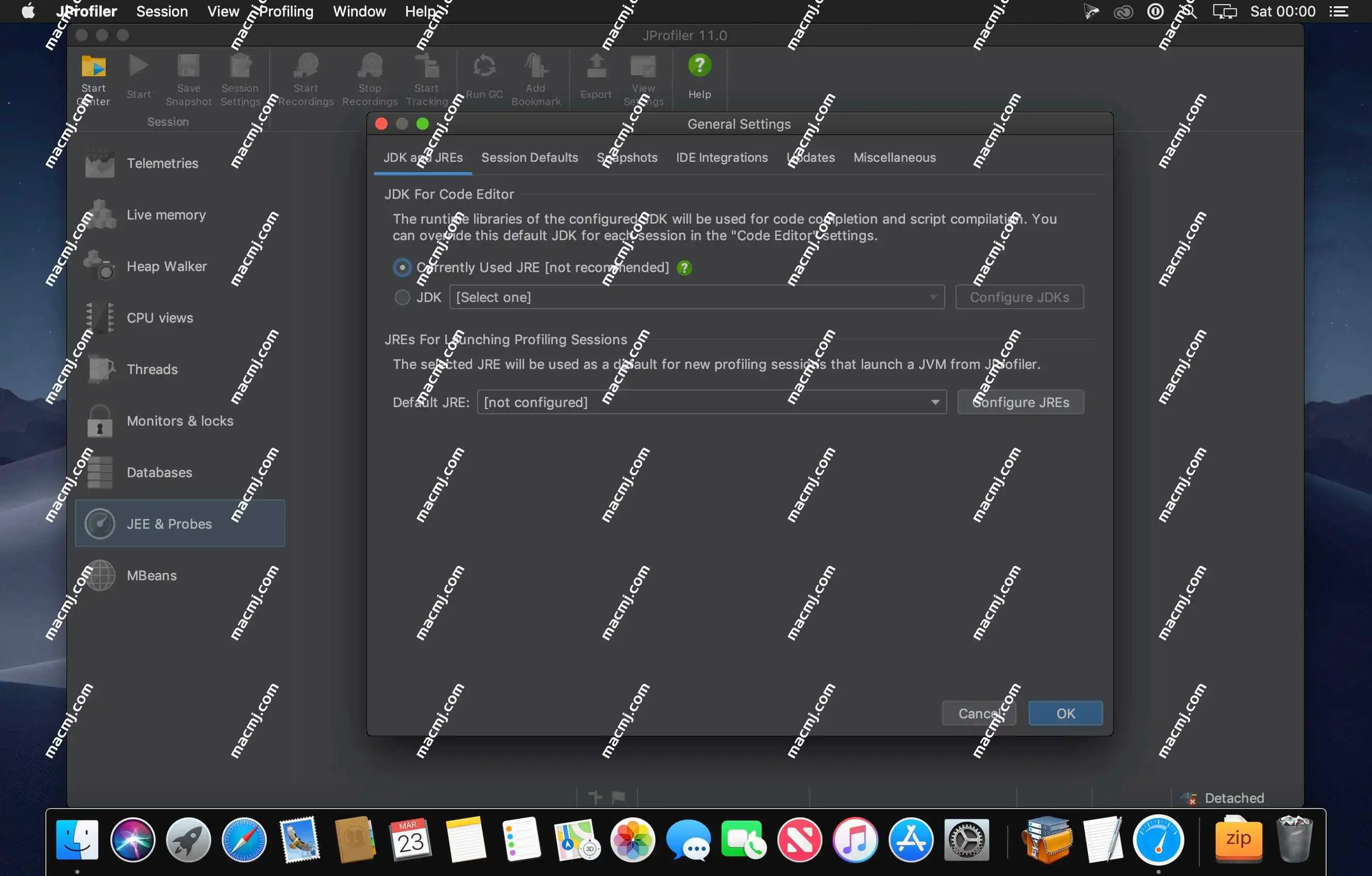The image size is (1372, 876).
Task: Switch to the IDE Integrations tab
Action: coord(722,158)
